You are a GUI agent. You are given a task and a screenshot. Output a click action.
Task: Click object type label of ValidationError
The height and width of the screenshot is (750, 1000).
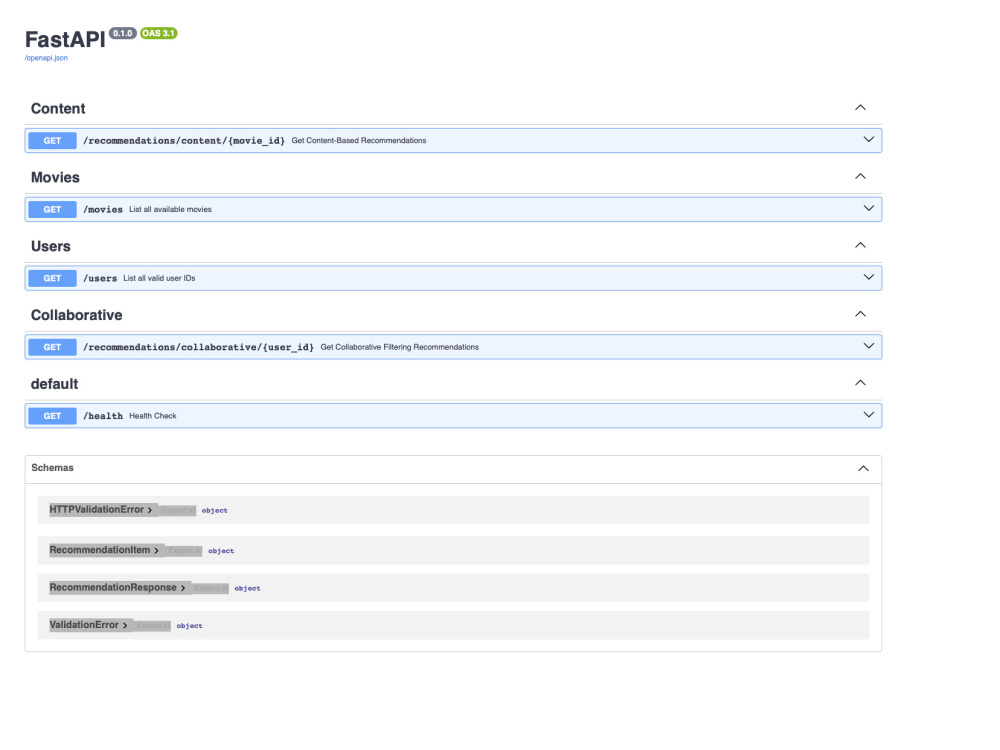pyautogui.click(x=189, y=626)
